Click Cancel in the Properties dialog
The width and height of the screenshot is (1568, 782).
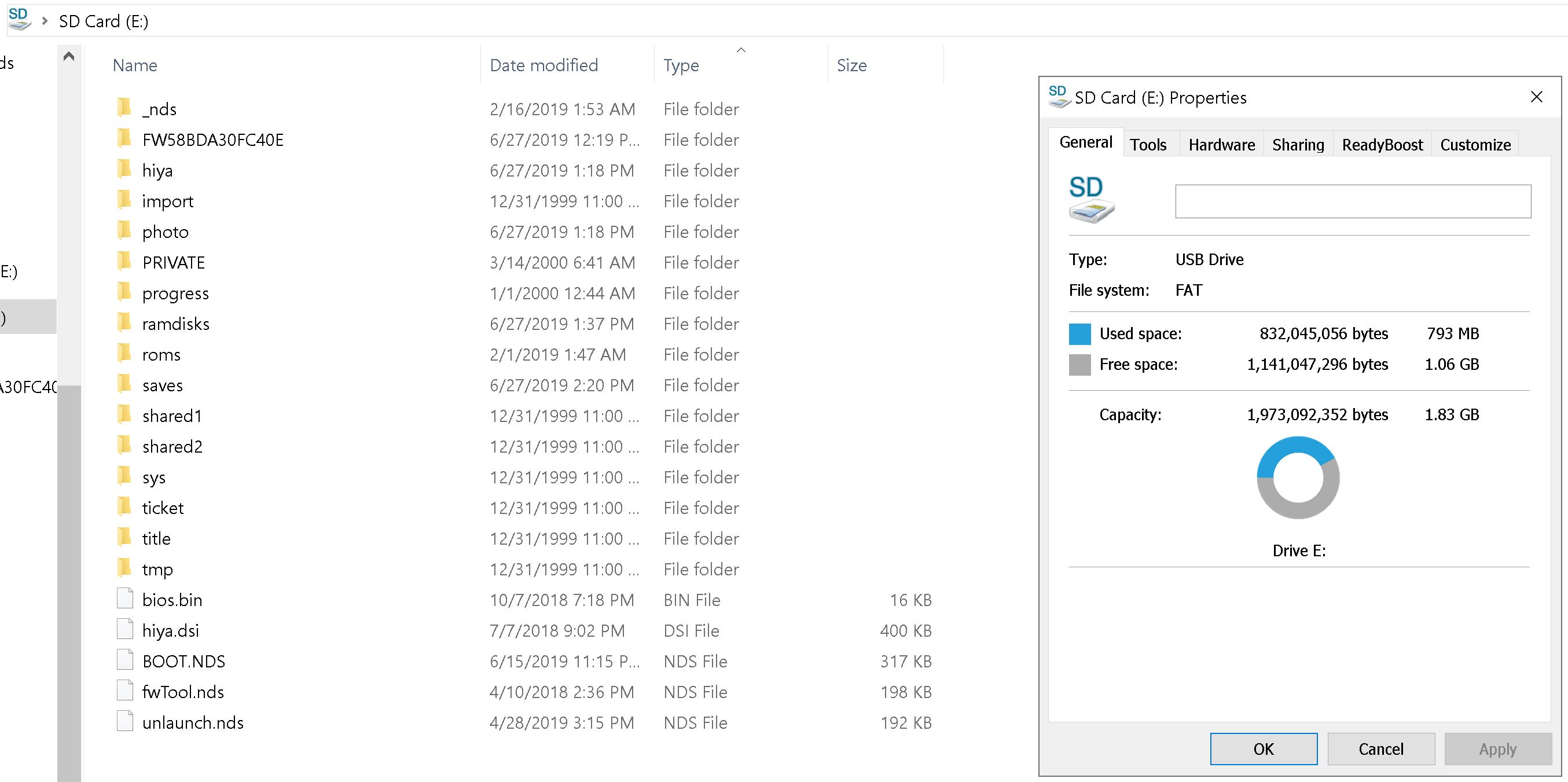[1381, 748]
